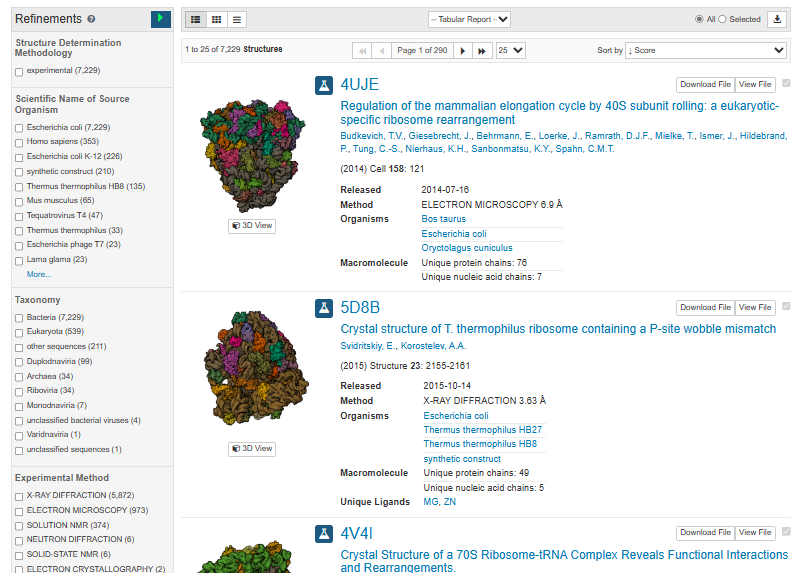
Task: Check the Thermus thermophilus HB8 (135) filter
Action: tap(19, 187)
